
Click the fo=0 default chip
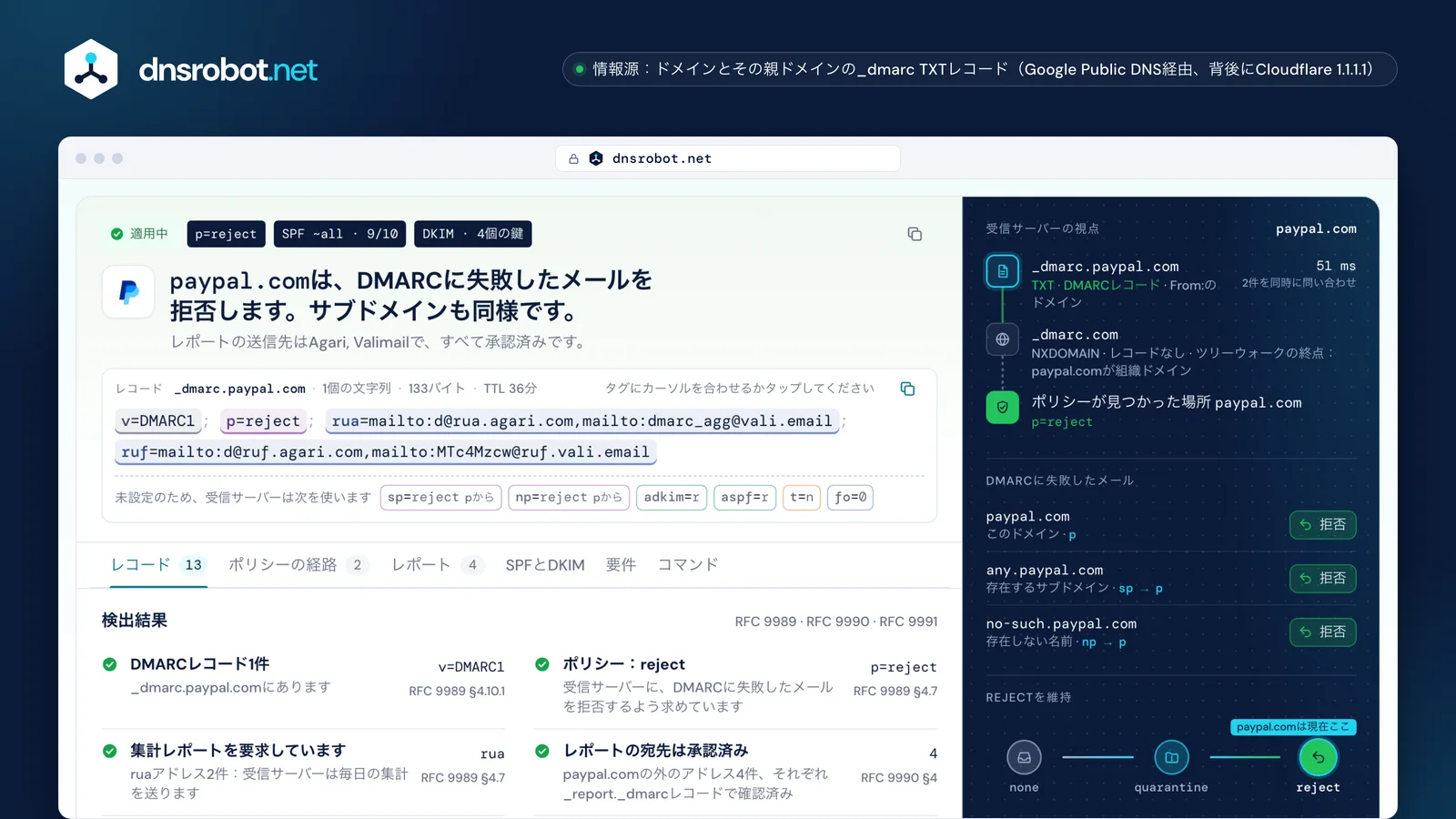(x=851, y=497)
